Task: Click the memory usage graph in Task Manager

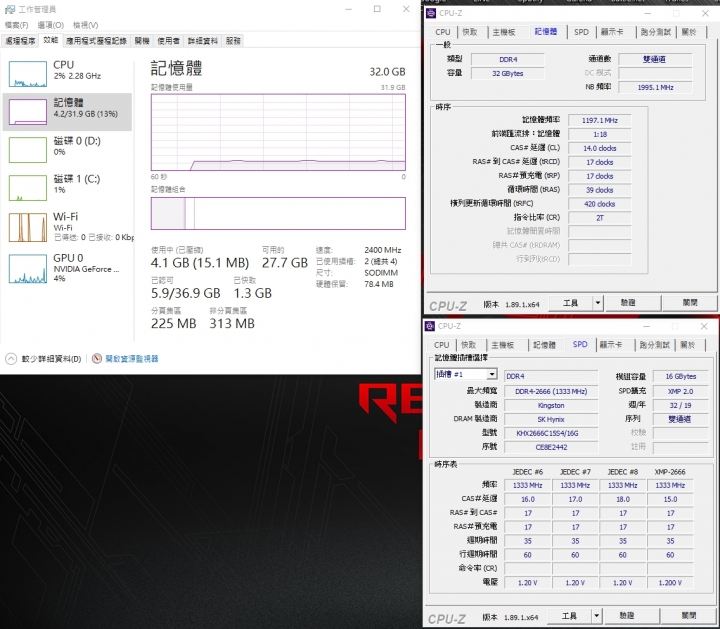Action: pos(278,132)
